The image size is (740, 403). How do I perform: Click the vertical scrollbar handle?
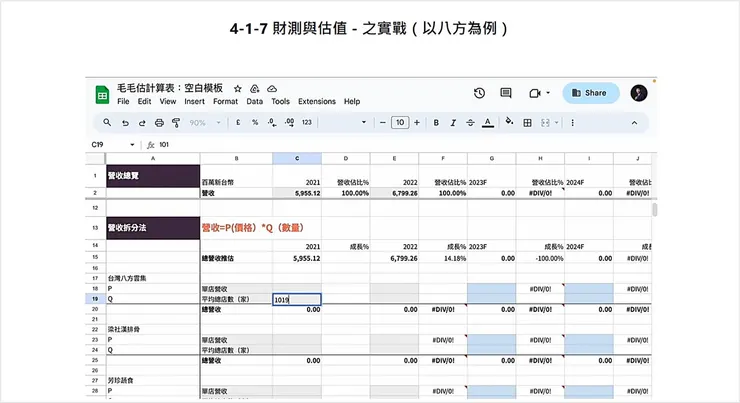click(x=655, y=210)
